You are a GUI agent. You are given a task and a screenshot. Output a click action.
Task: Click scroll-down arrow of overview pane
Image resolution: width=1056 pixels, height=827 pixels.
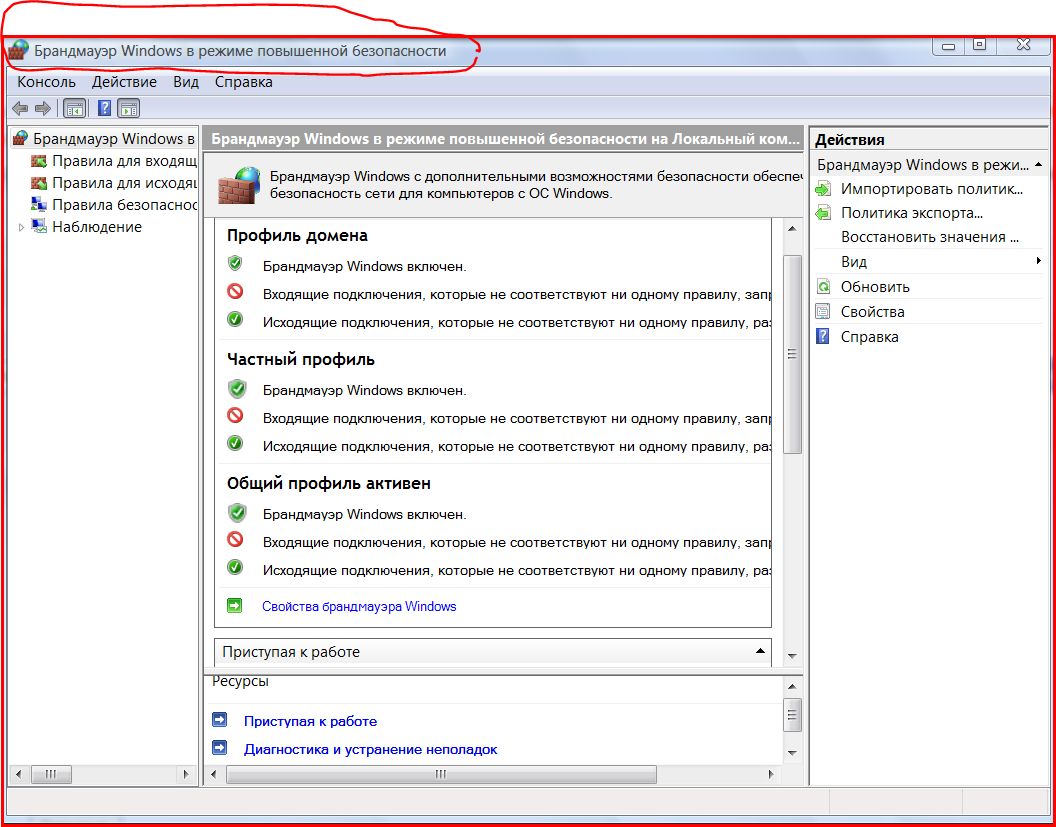793,656
